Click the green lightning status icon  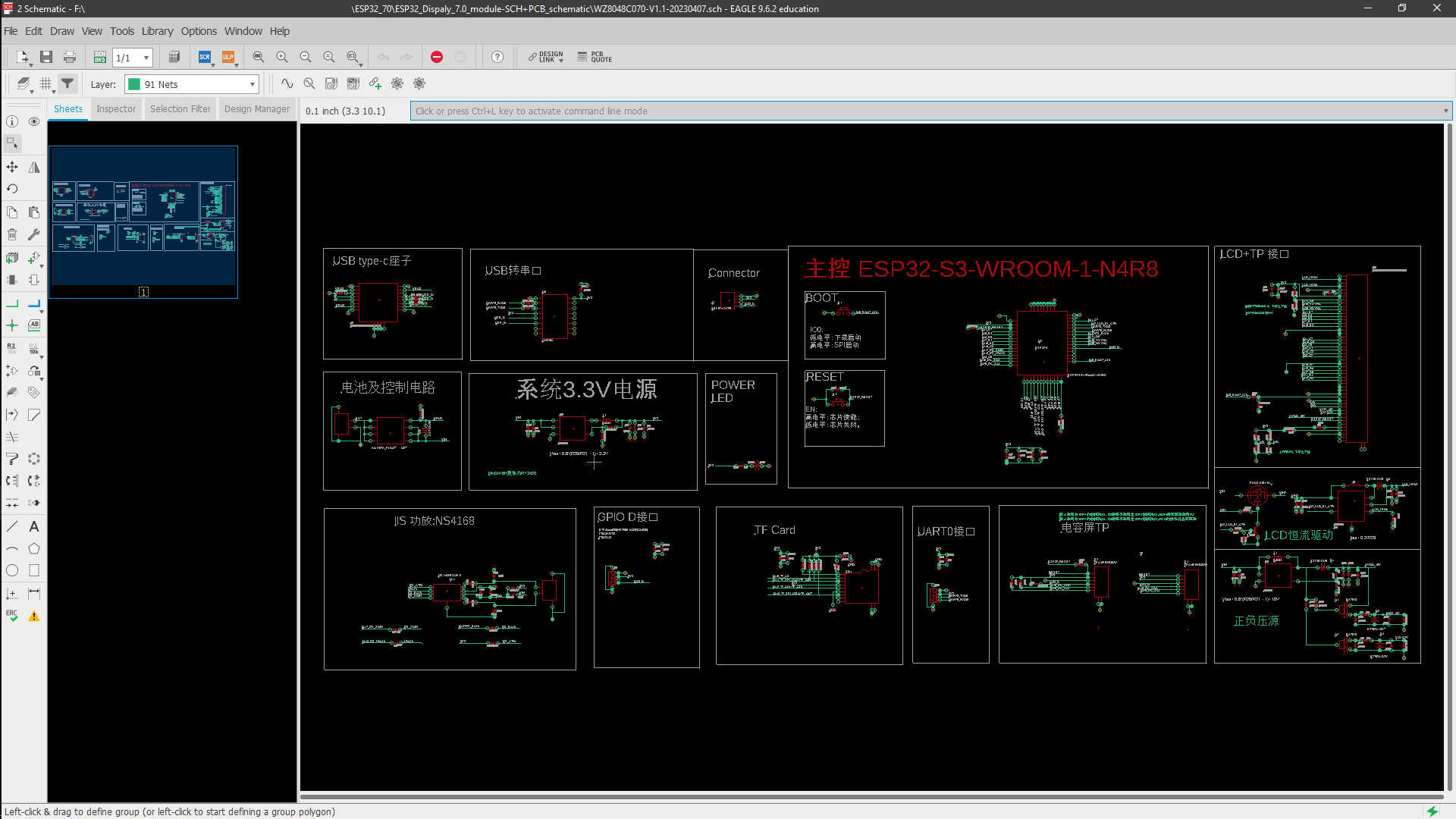point(1432,811)
